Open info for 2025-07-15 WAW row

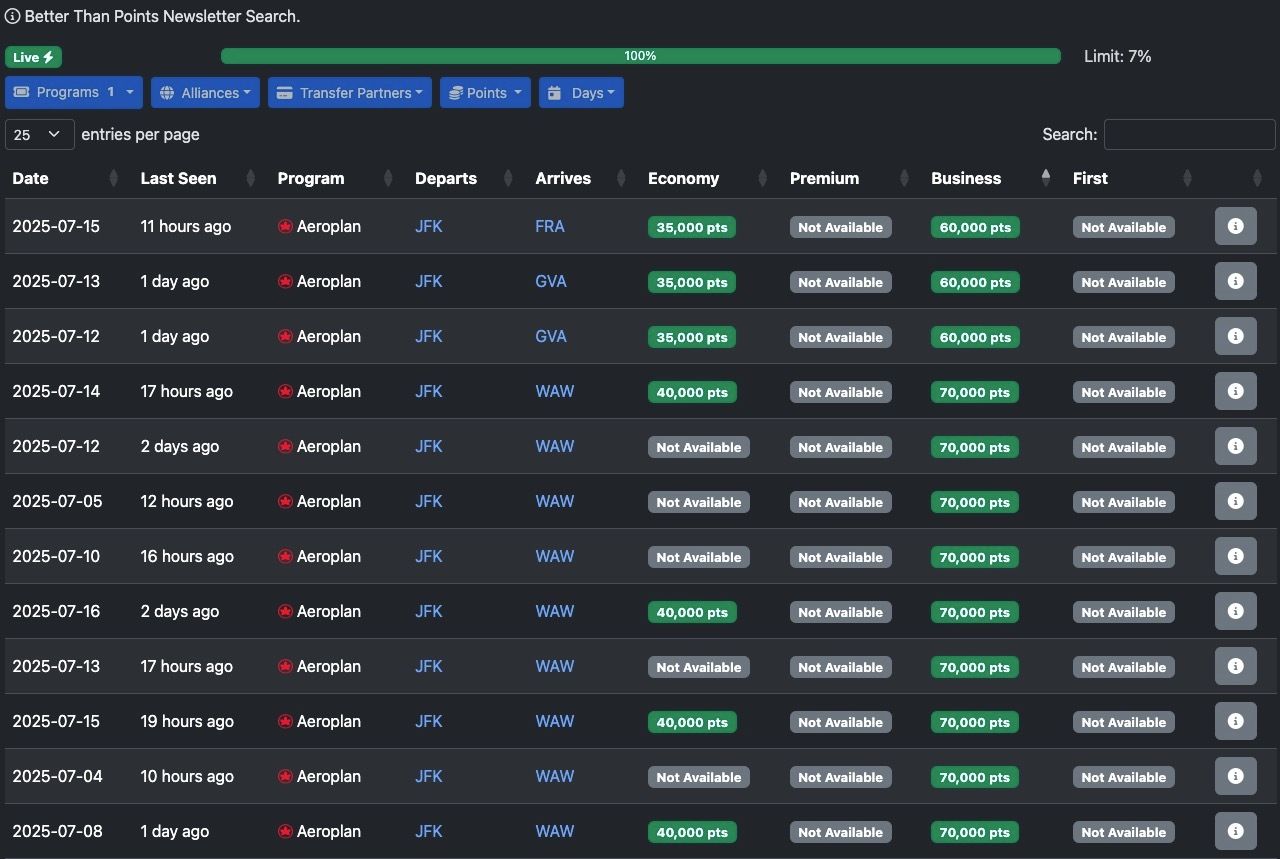pyautogui.click(x=1235, y=721)
